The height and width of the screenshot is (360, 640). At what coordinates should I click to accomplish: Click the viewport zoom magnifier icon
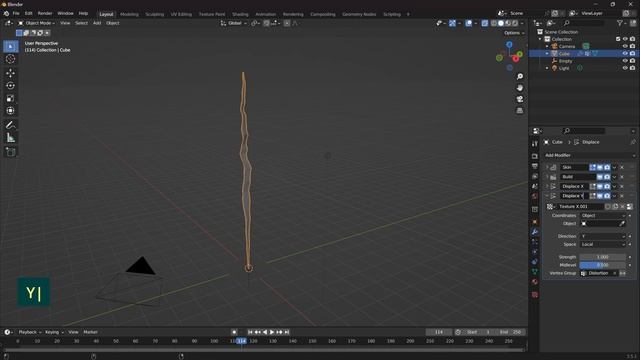[x=520, y=77]
